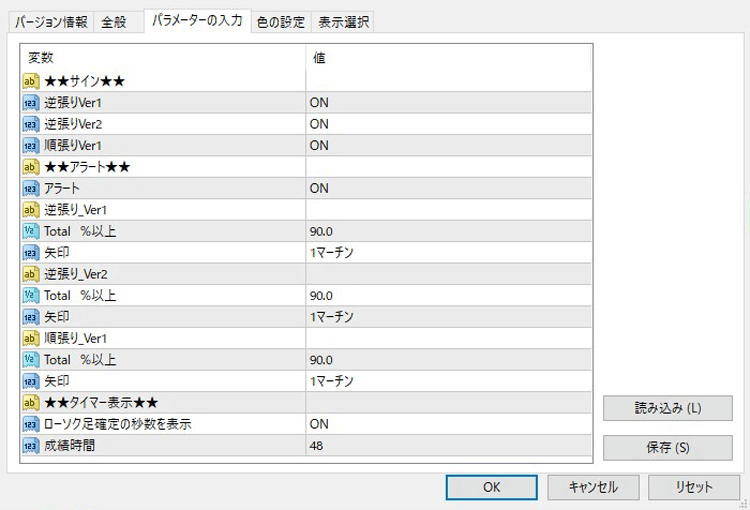Open 矢印 dropdown under 逆張り_Ver2
Image resolution: width=750 pixels, height=510 pixels.
448,317
